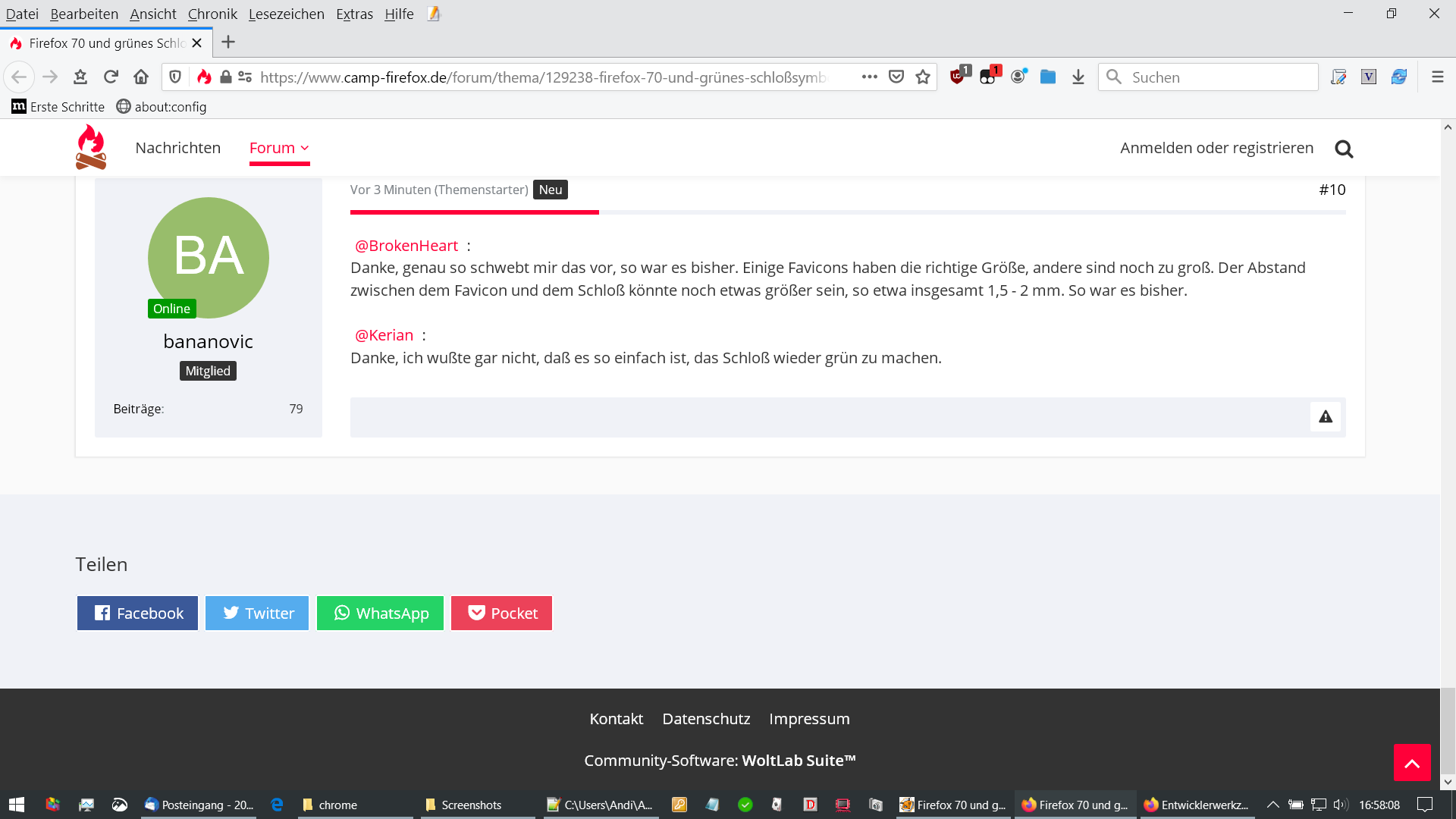The height and width of the screenshot is (819, 1456).
Task: Open a new tab with the plus button
Action: click(x=228, y=42)
